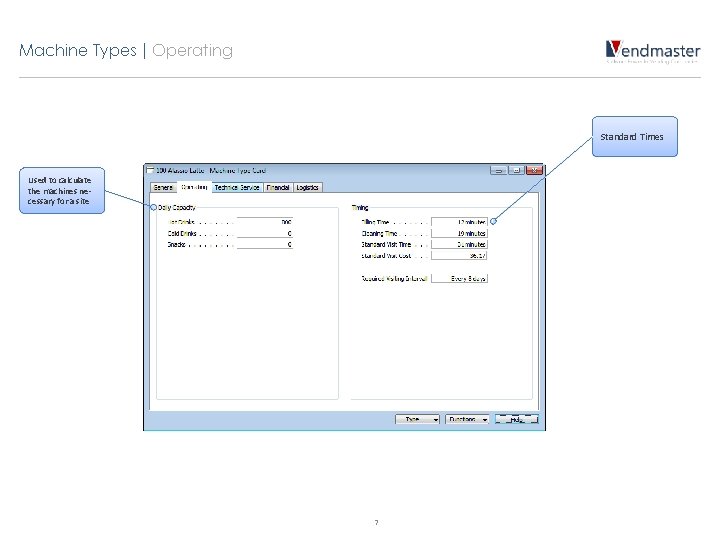This screenshot has height=540, width=720.
Task: Close the Machine Type Card window
Action: [534, 170]
